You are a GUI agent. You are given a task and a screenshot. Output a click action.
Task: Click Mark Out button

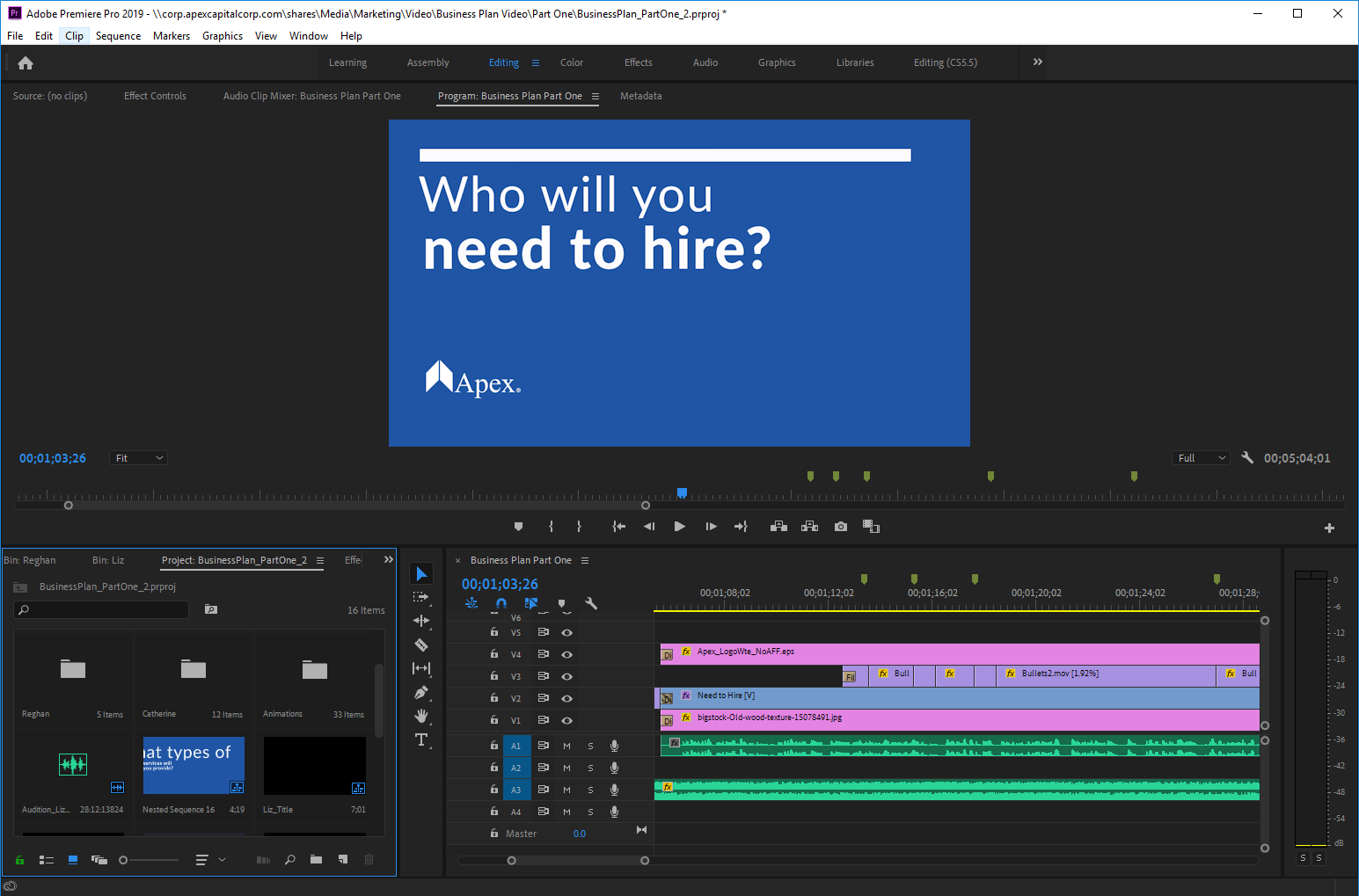579,527
